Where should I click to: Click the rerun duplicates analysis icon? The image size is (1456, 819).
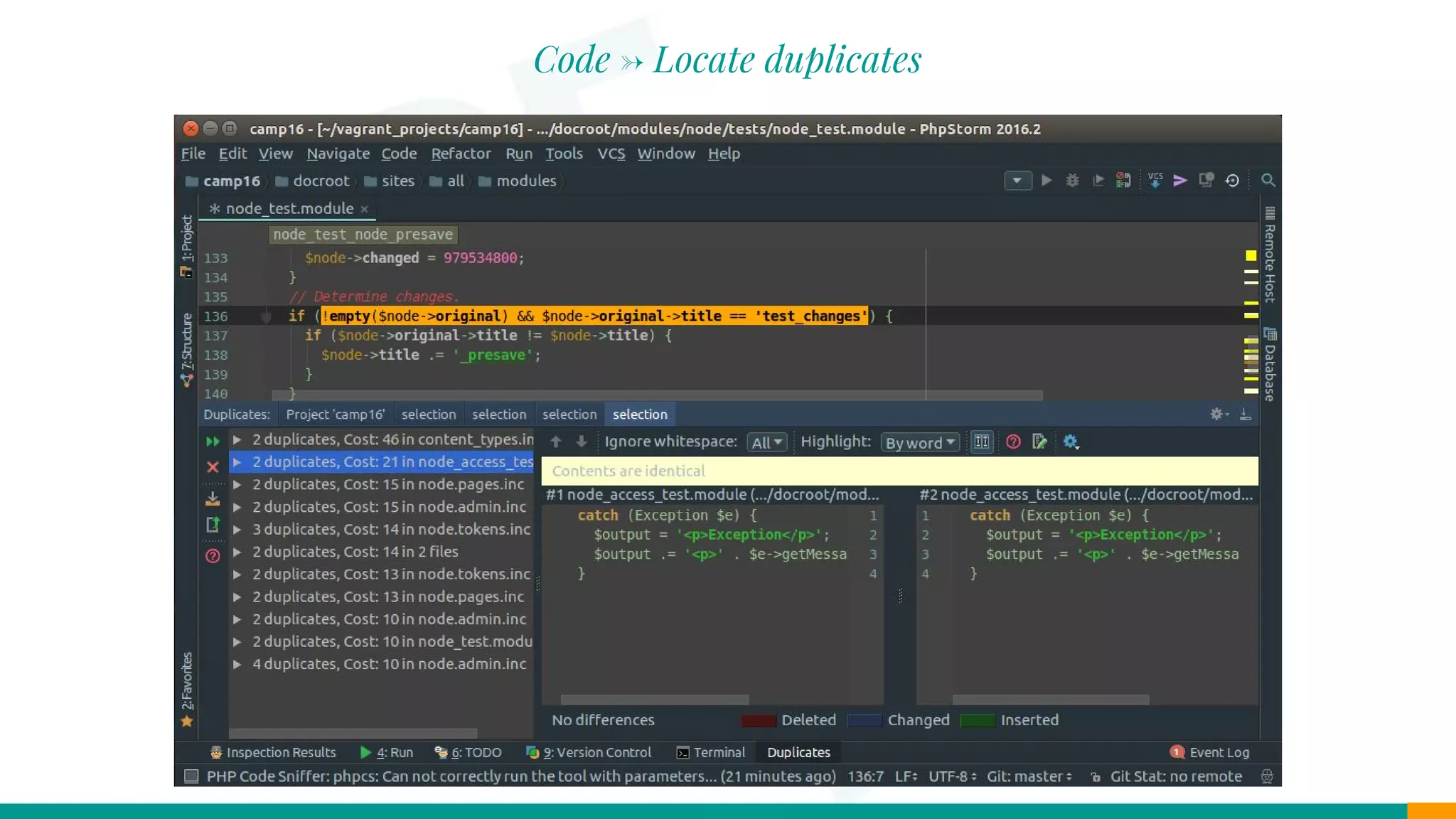coord(213,441)
